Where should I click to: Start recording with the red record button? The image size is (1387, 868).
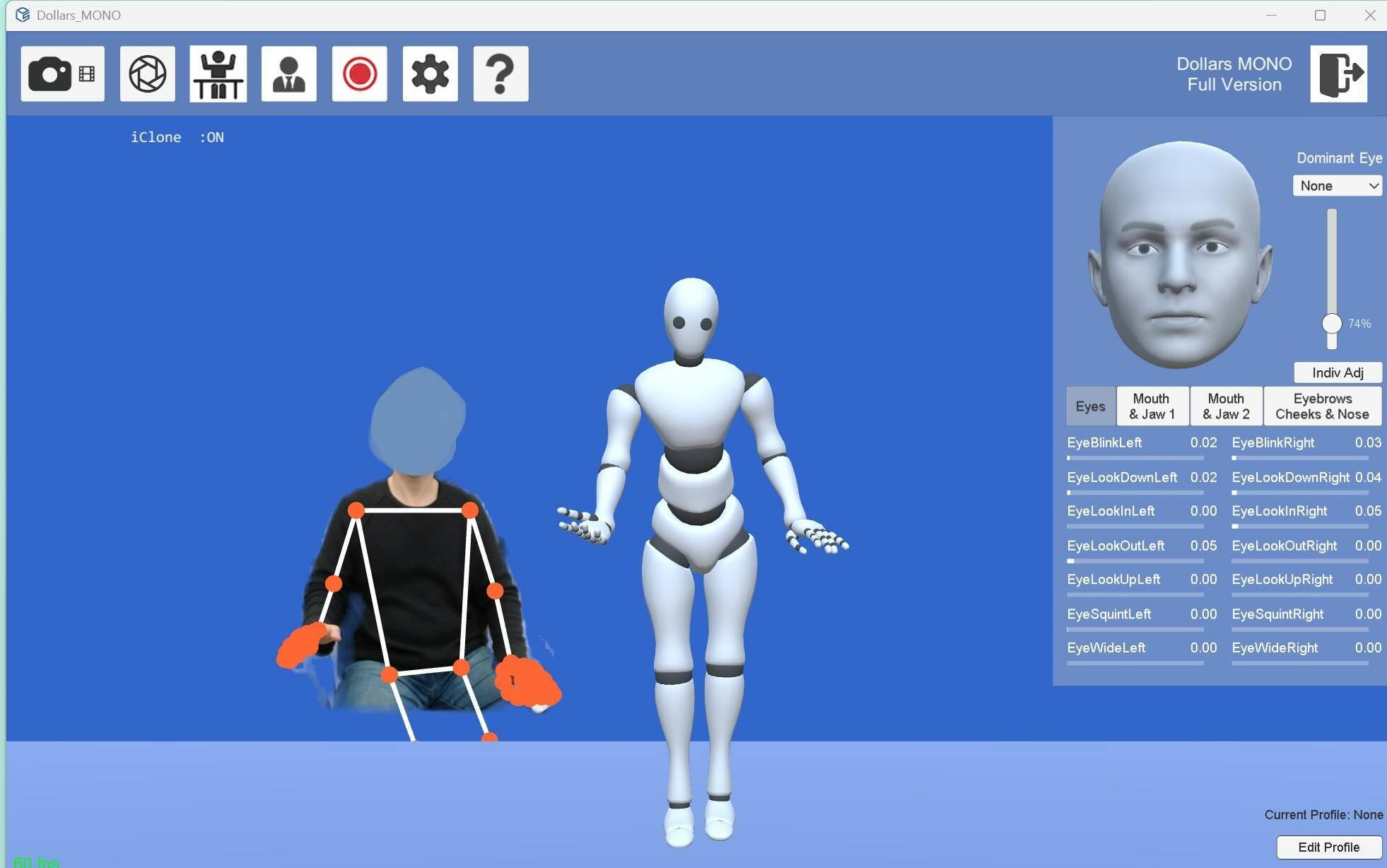(x=359, y=74)
